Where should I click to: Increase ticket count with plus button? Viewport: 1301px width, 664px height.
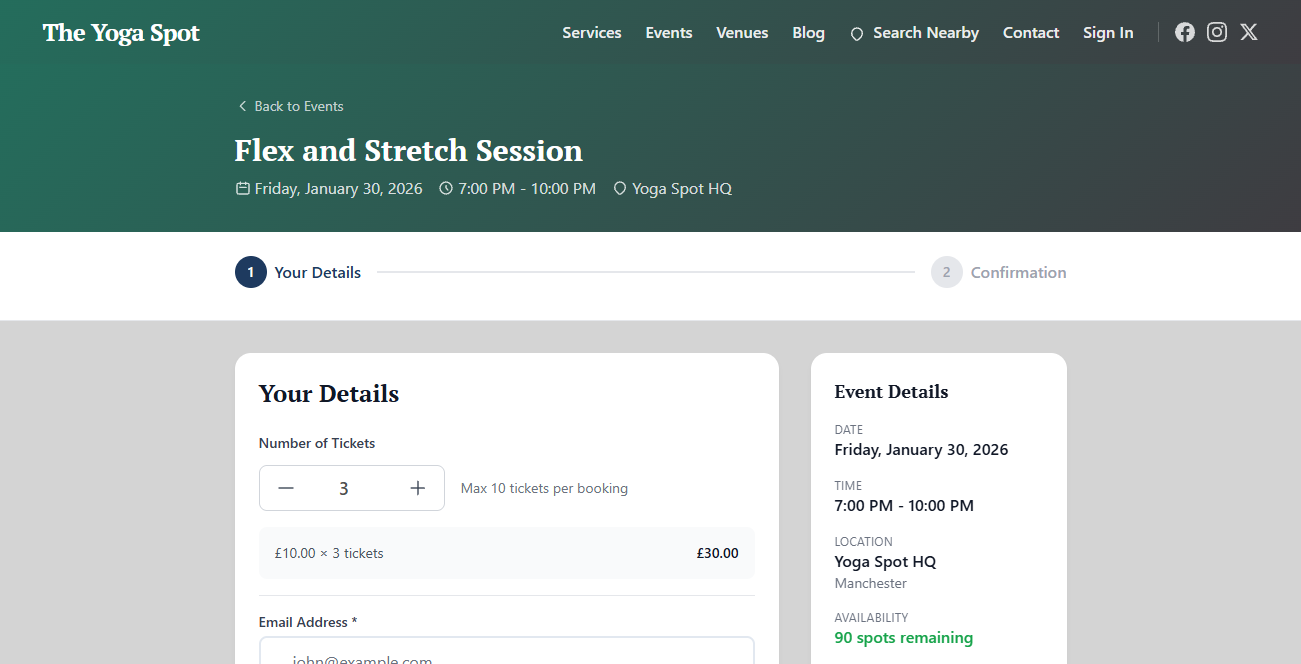tap(418, 488)
